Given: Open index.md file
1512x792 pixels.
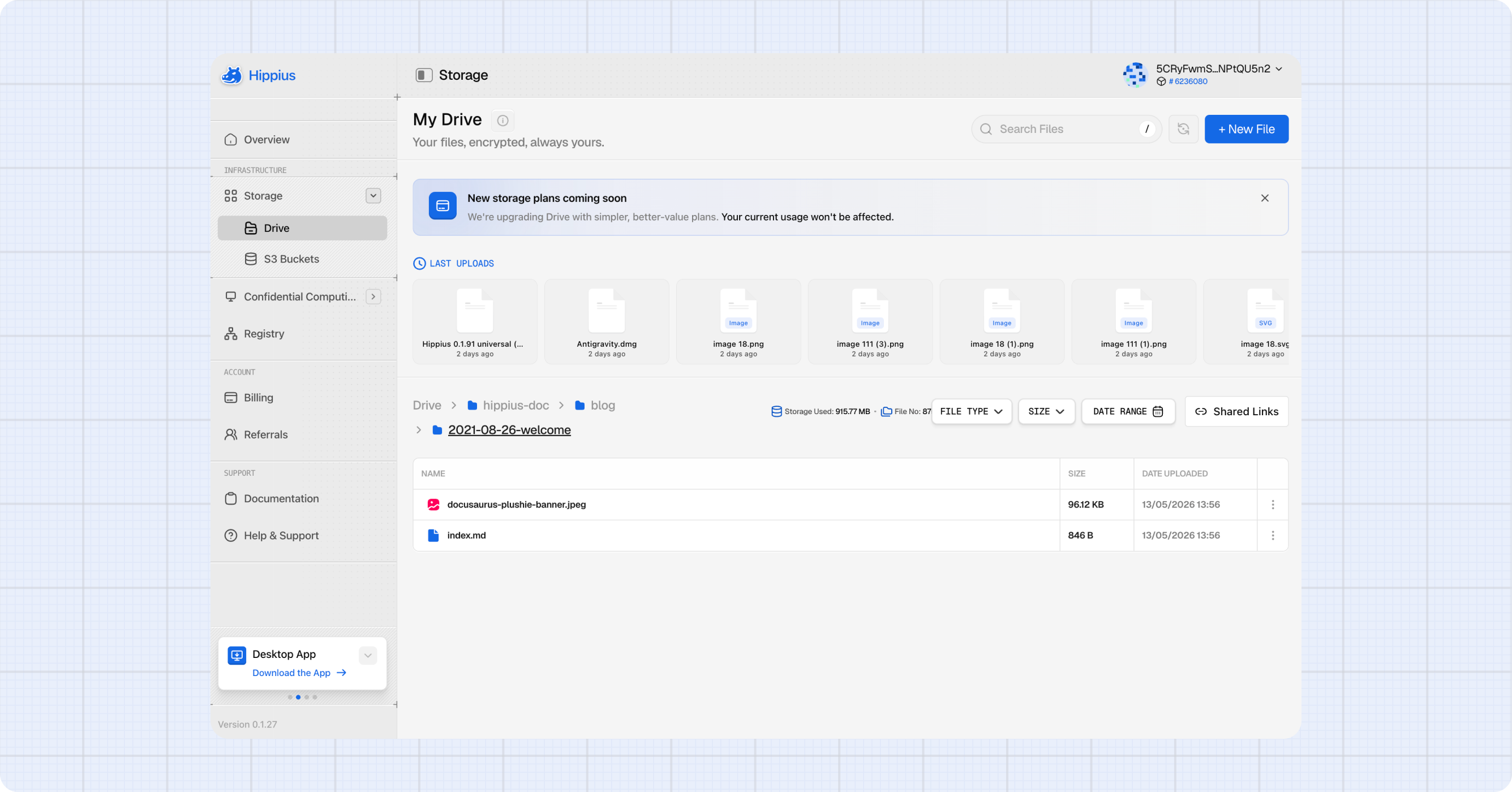Looking at the screenshot, I should [467, 536].
